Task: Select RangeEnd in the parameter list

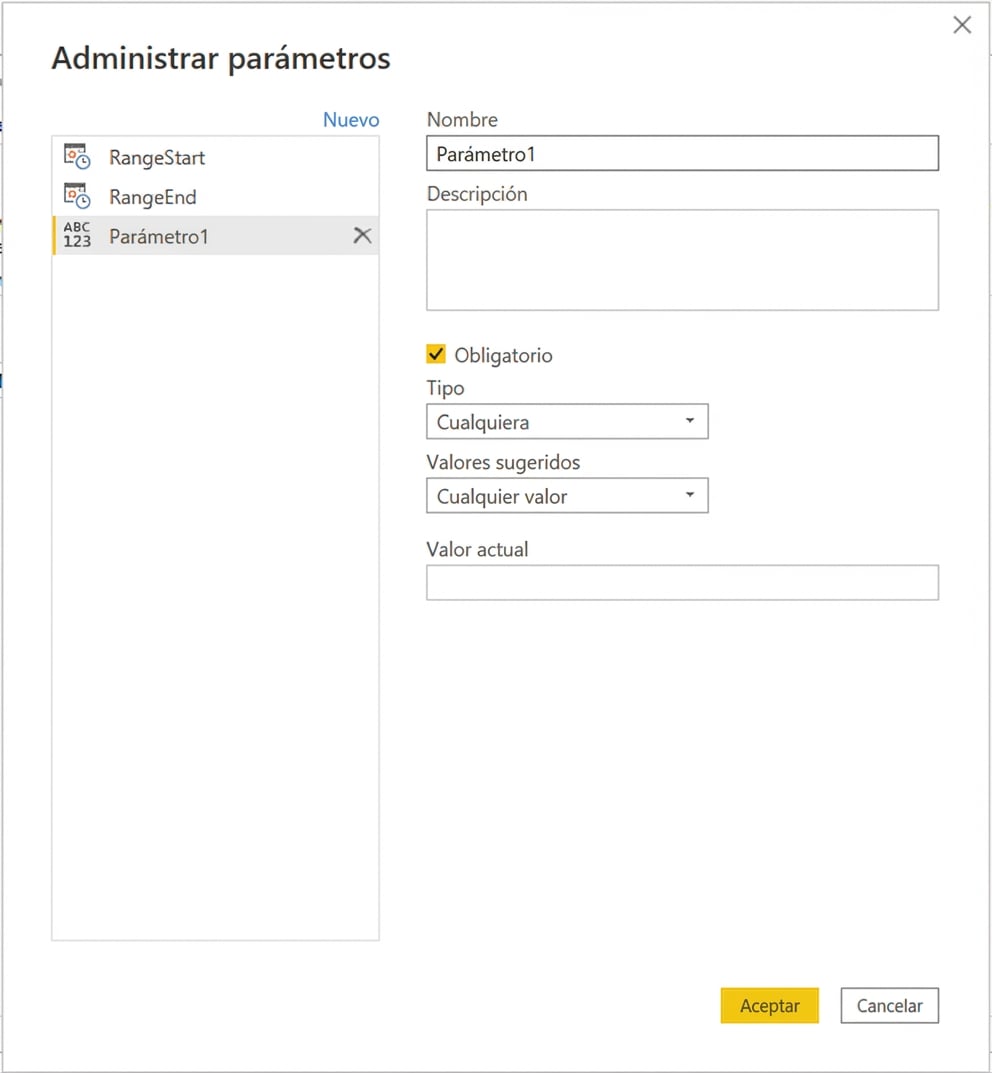Action: tap(216, 196)
